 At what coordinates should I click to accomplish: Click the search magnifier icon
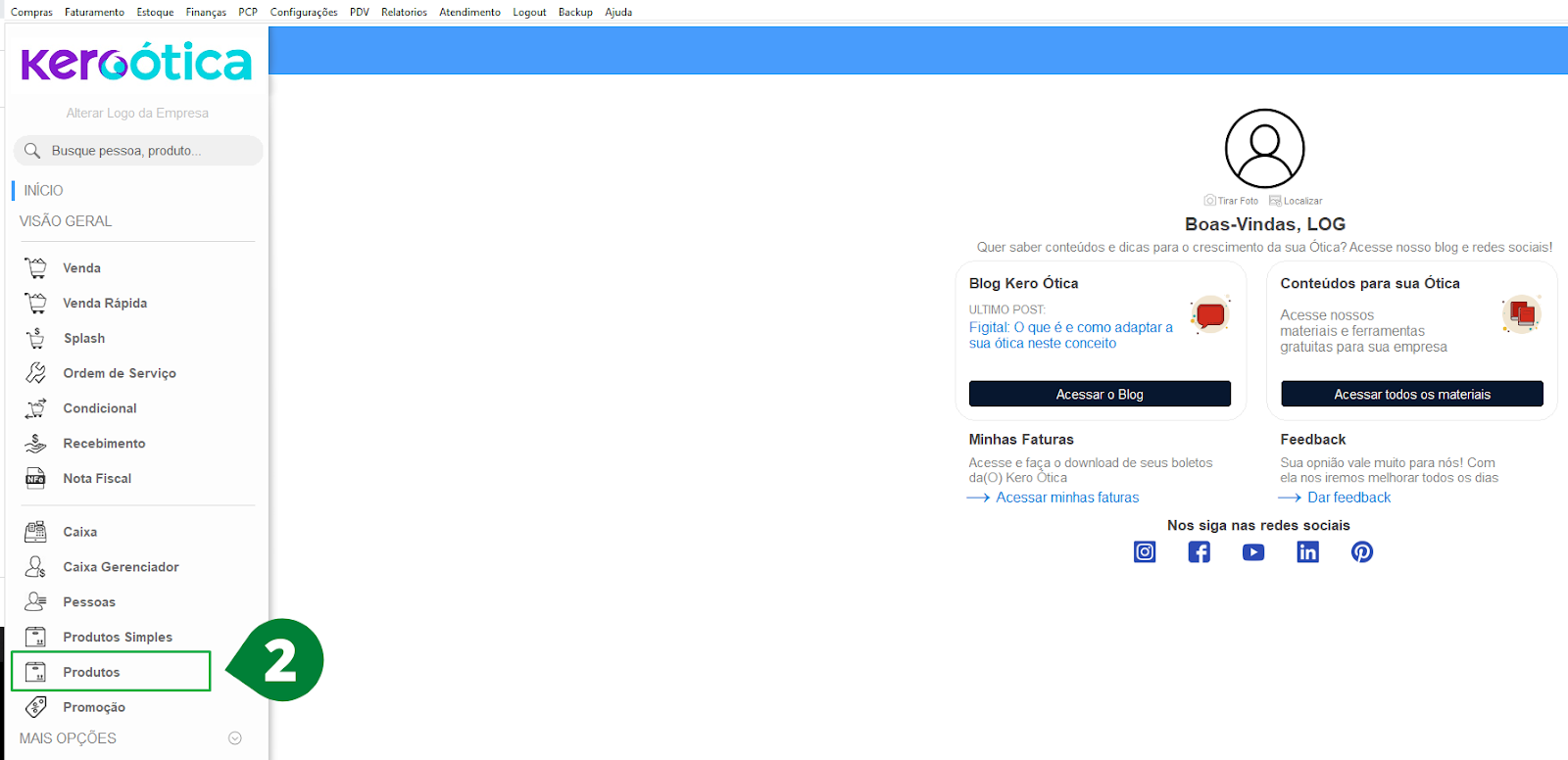coord(32,151)
